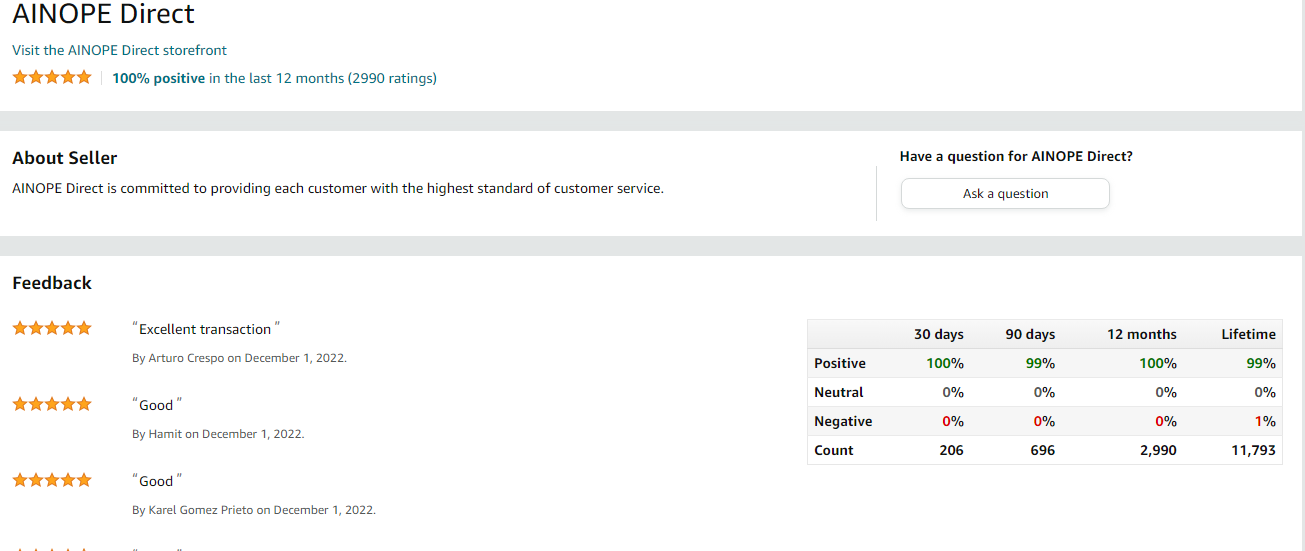Image resolution: width=1305 pixels, height=551 pixels.
Task: Click the 90 days positive 99%
Action: point(1041,363)
